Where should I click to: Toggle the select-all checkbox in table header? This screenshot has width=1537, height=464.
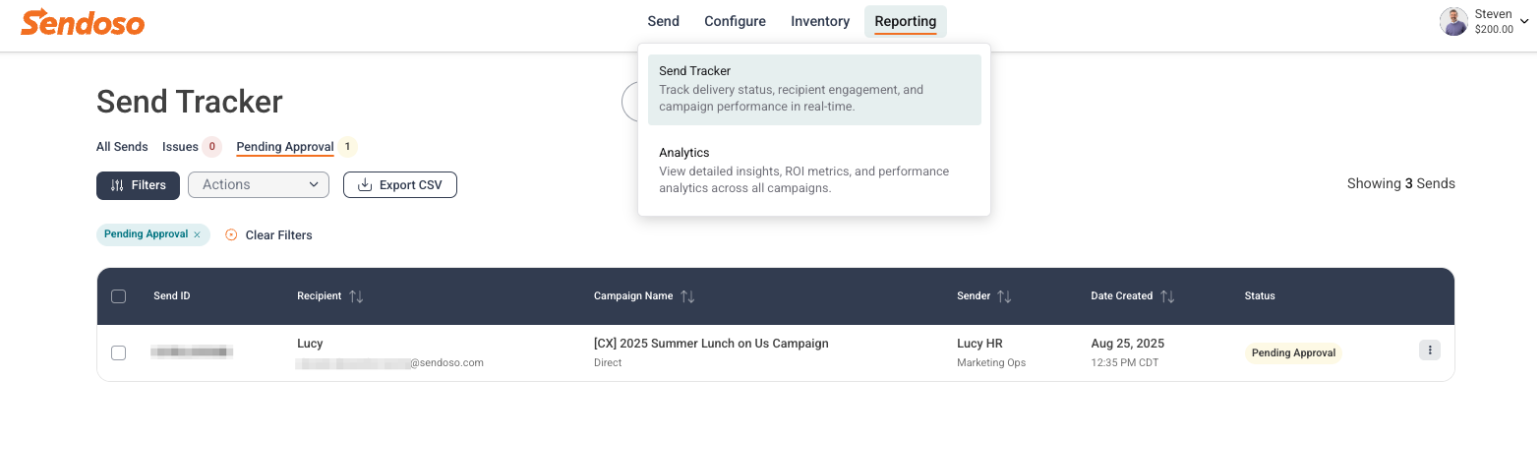[x=118, y=296]
